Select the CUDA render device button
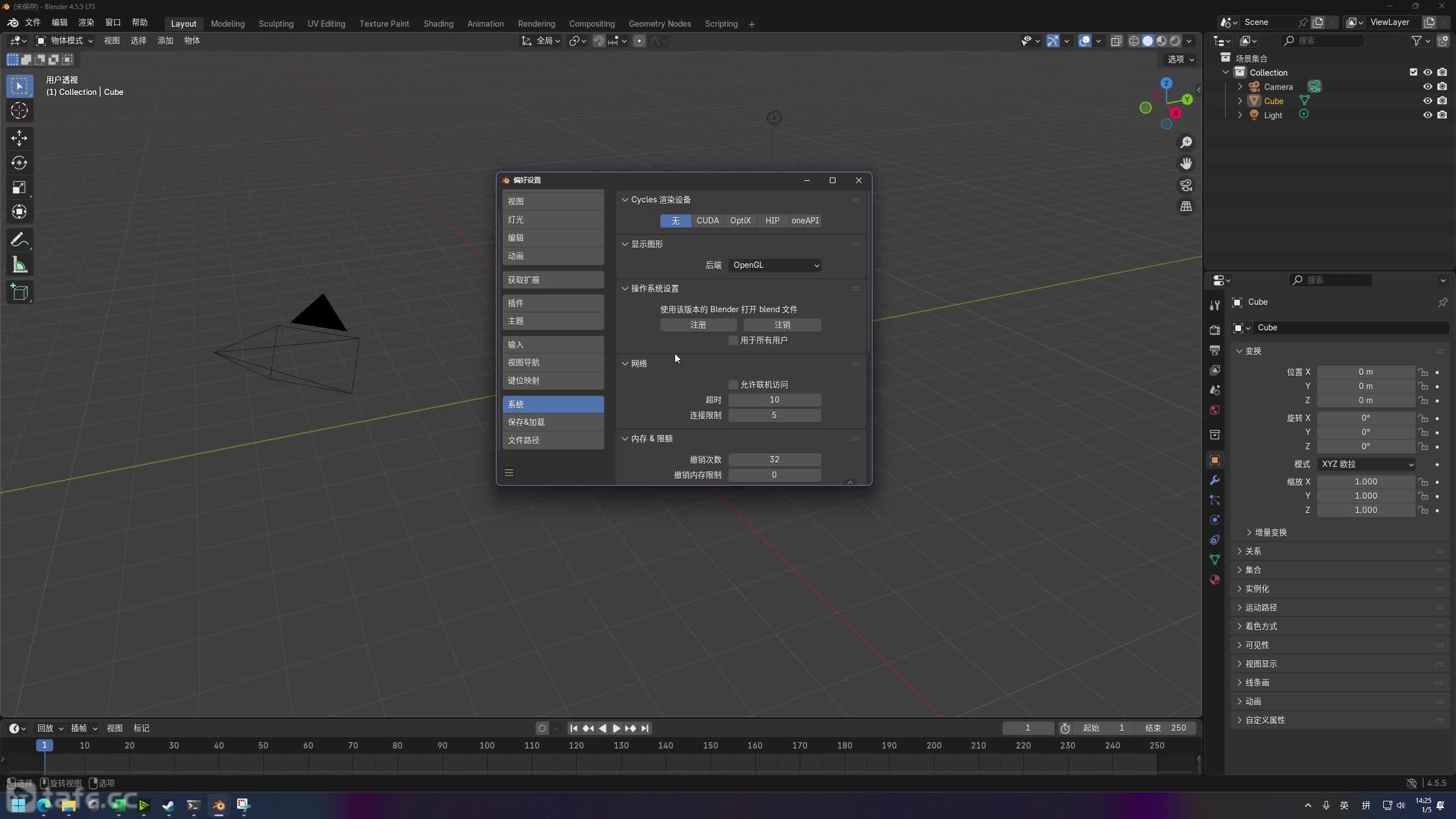Viewport: 1456px width, 819px height. coord(708,221)
